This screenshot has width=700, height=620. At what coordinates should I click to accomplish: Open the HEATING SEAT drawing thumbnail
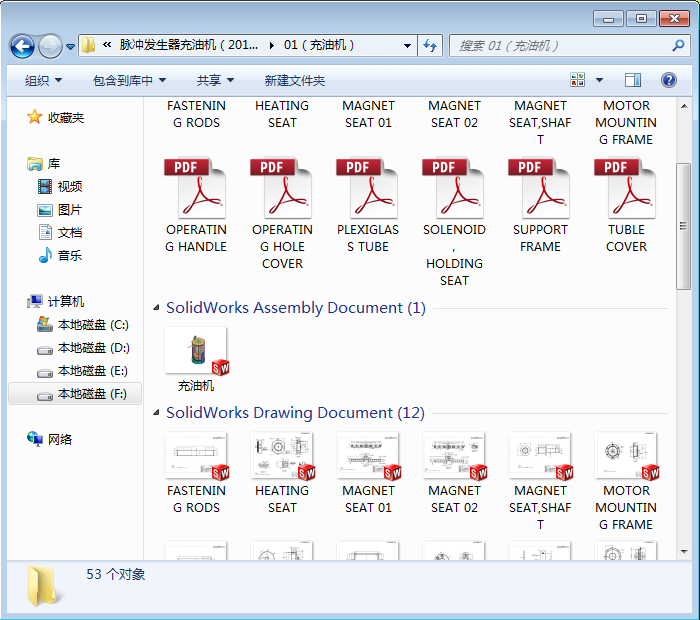[282, 457]
